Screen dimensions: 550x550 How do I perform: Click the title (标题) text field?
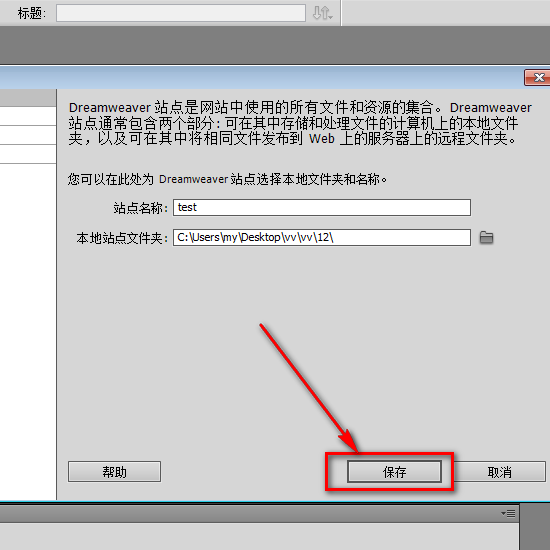coord(181,13)
